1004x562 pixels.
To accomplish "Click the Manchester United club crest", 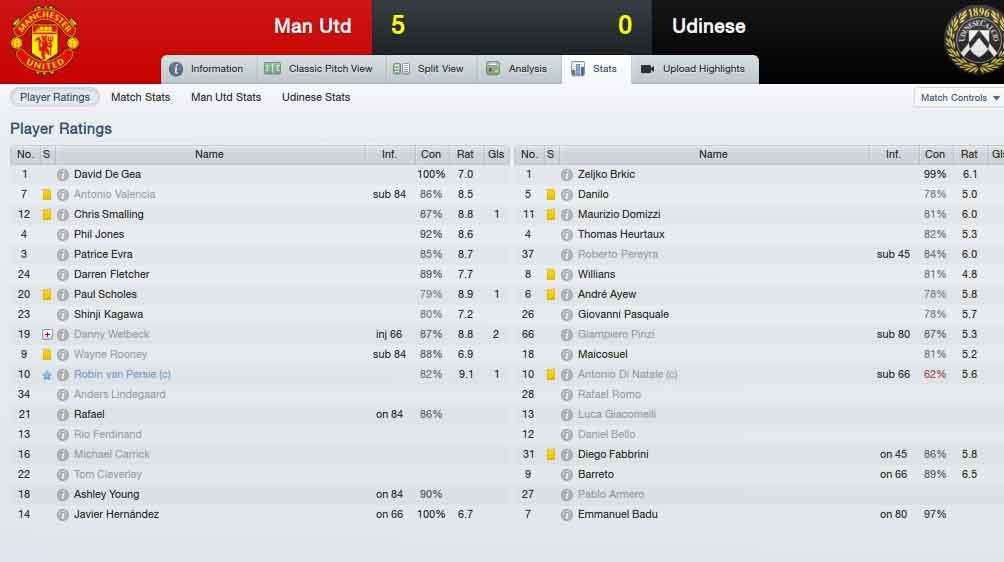I will point(45,40).
